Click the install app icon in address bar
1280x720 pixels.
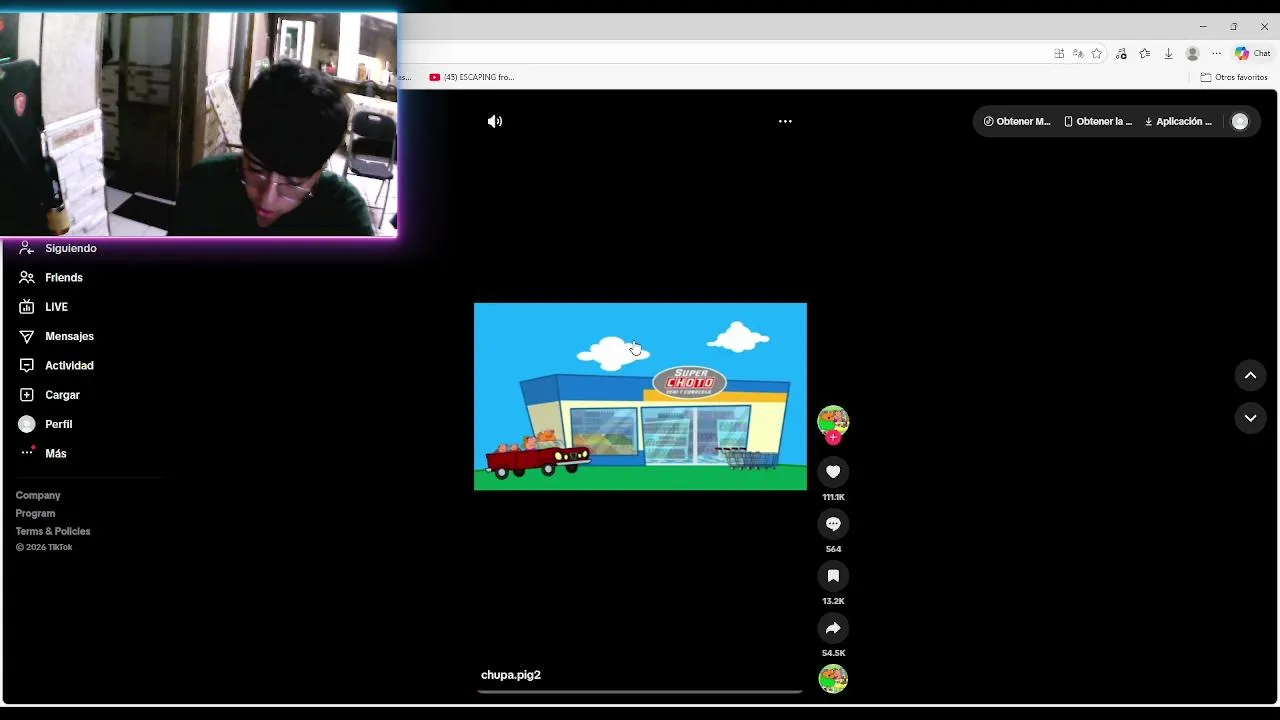pos(1059,54)
